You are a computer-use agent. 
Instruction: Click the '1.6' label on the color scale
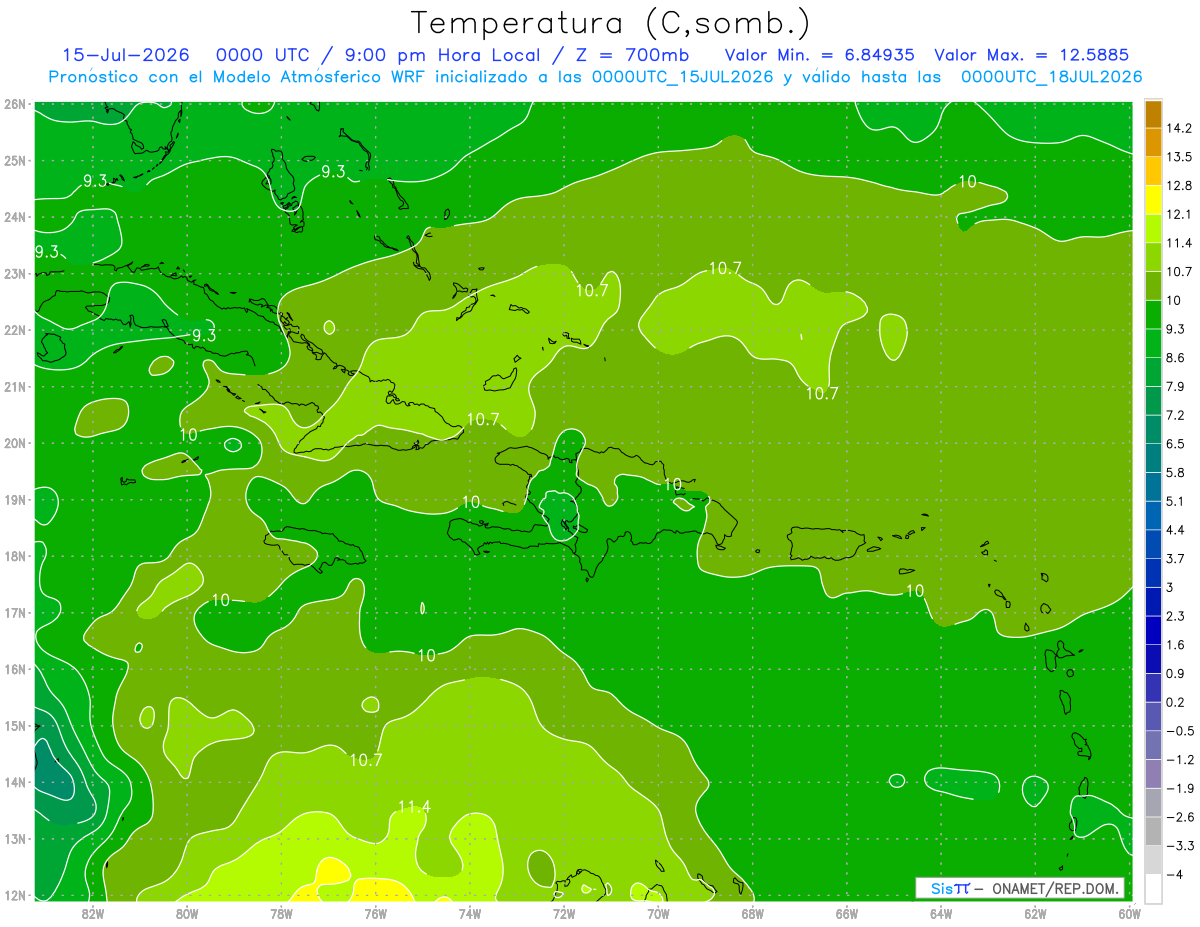click(1176, 645)
